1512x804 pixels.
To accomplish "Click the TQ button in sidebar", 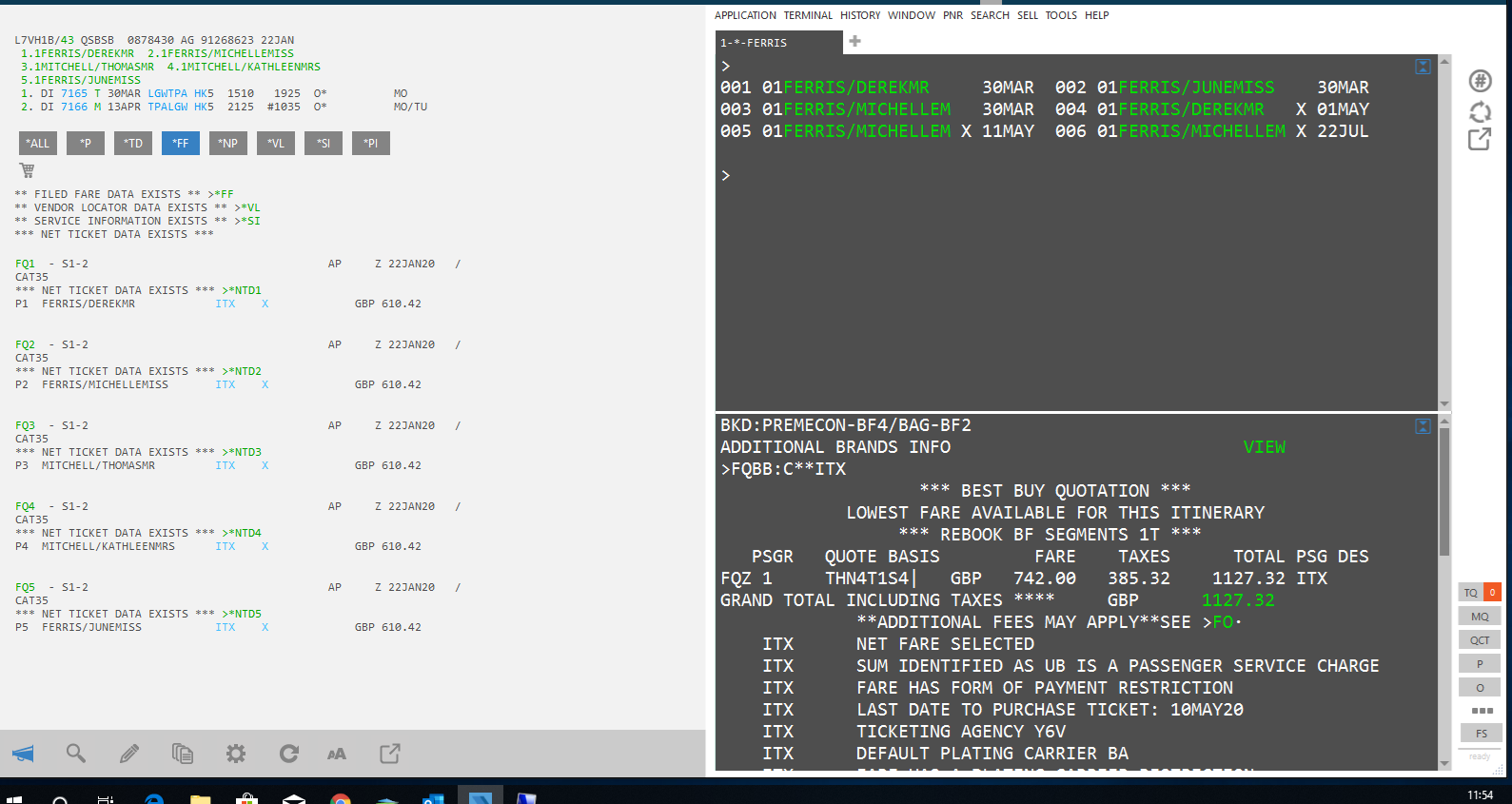I will click(1471, 593).
